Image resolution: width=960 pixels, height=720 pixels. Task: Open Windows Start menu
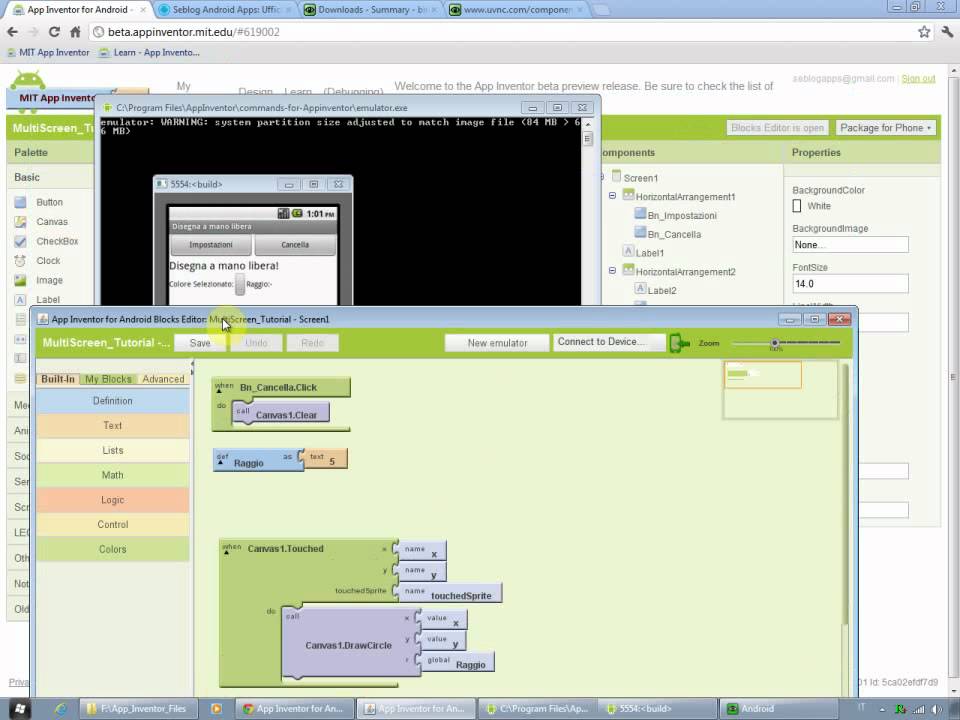18,709
